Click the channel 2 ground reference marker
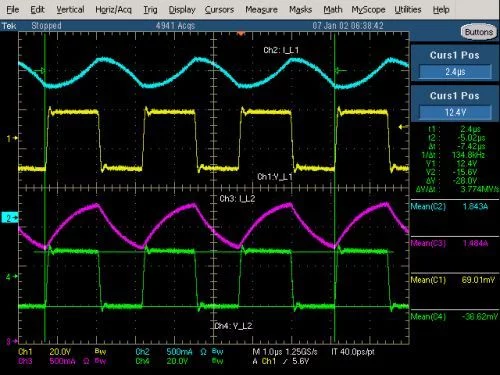Screen dimensions: 500x375 tap(10, 218)
